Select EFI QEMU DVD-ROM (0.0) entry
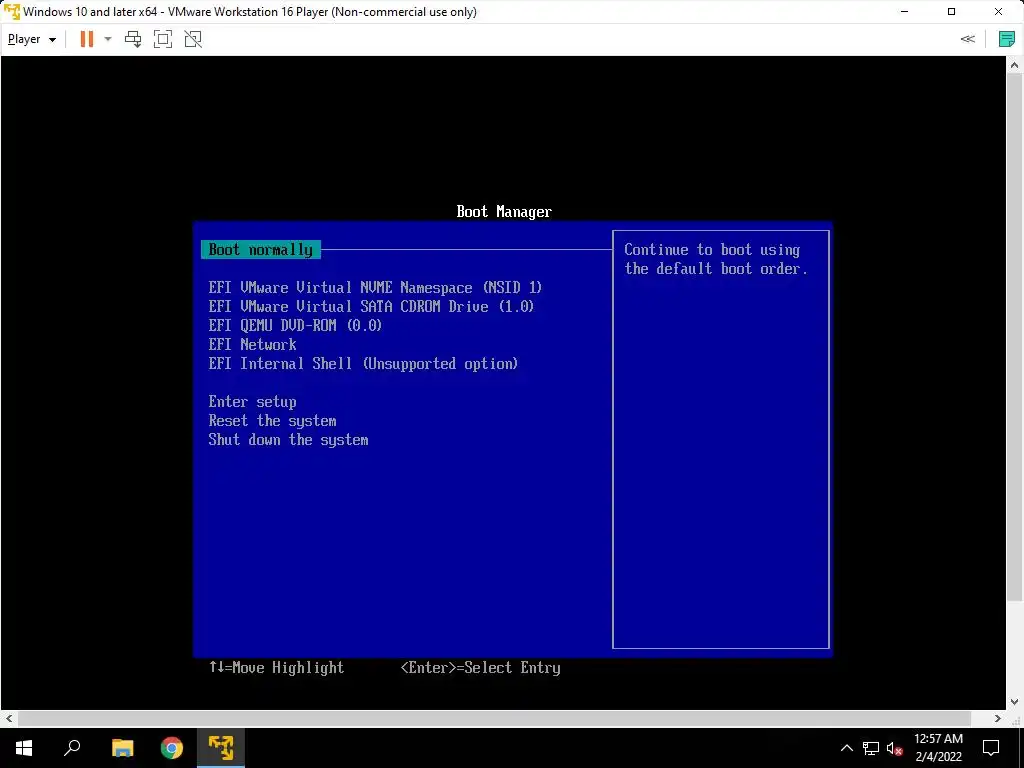 point(295,325)
